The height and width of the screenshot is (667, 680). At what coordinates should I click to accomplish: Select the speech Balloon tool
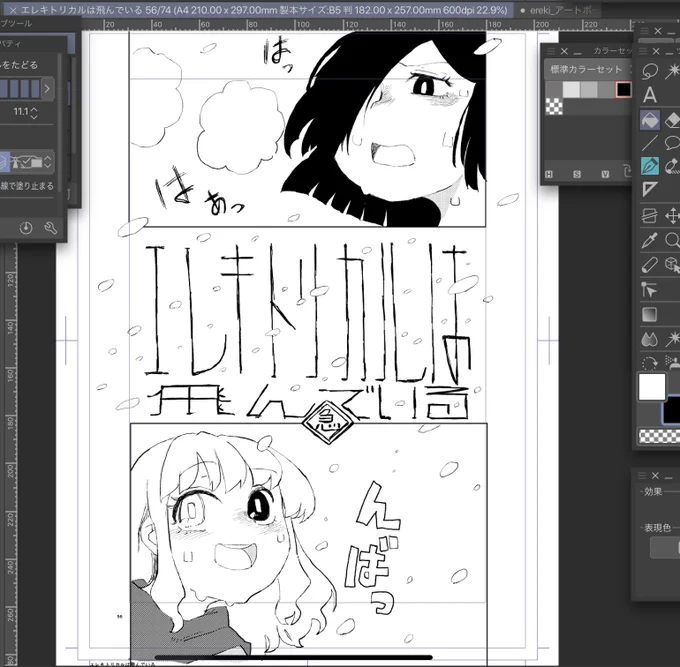tap(673, 142)
